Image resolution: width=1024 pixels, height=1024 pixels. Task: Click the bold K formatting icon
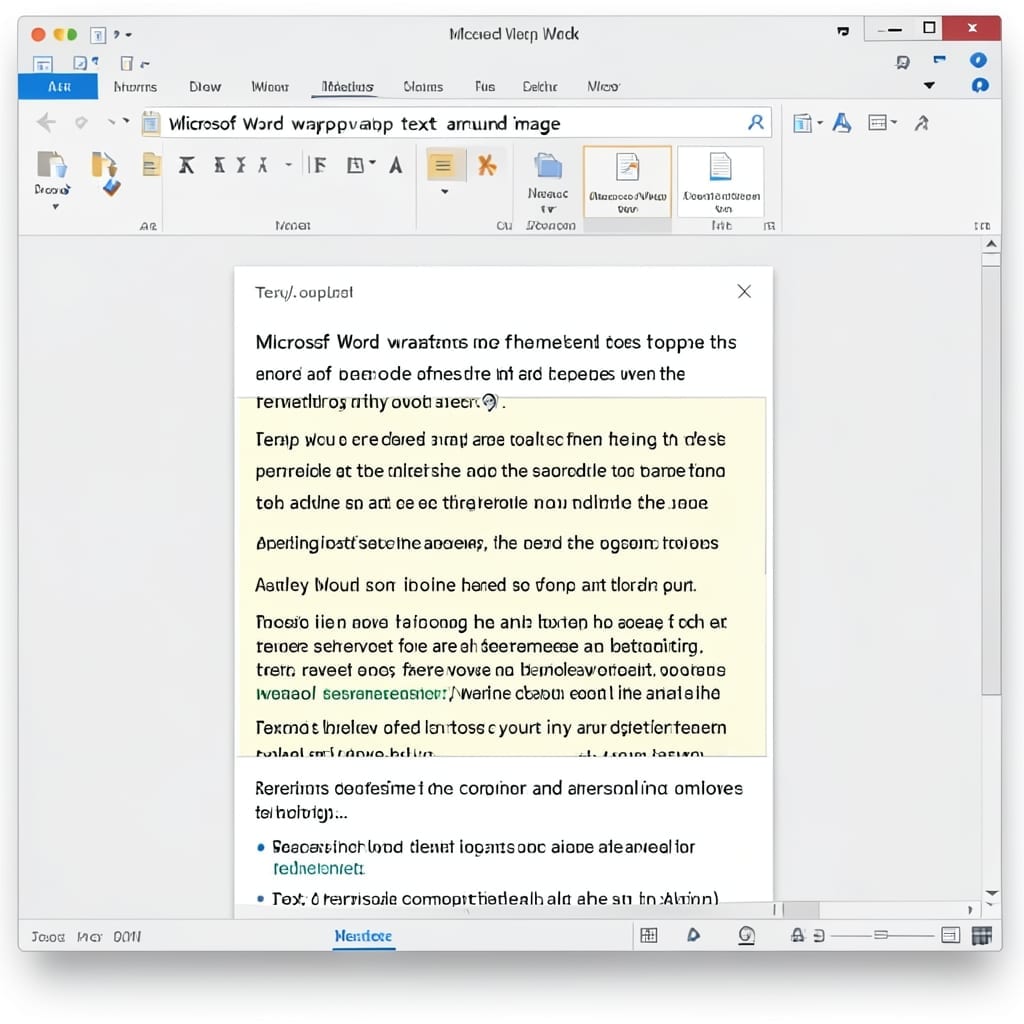coord(187,165)
